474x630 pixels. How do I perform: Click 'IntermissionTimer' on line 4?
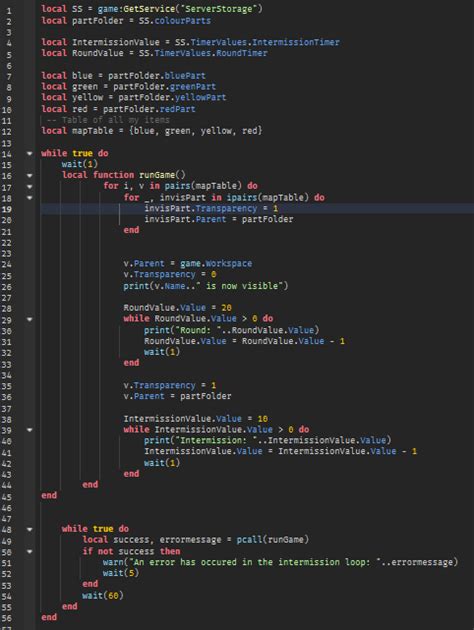296,42
